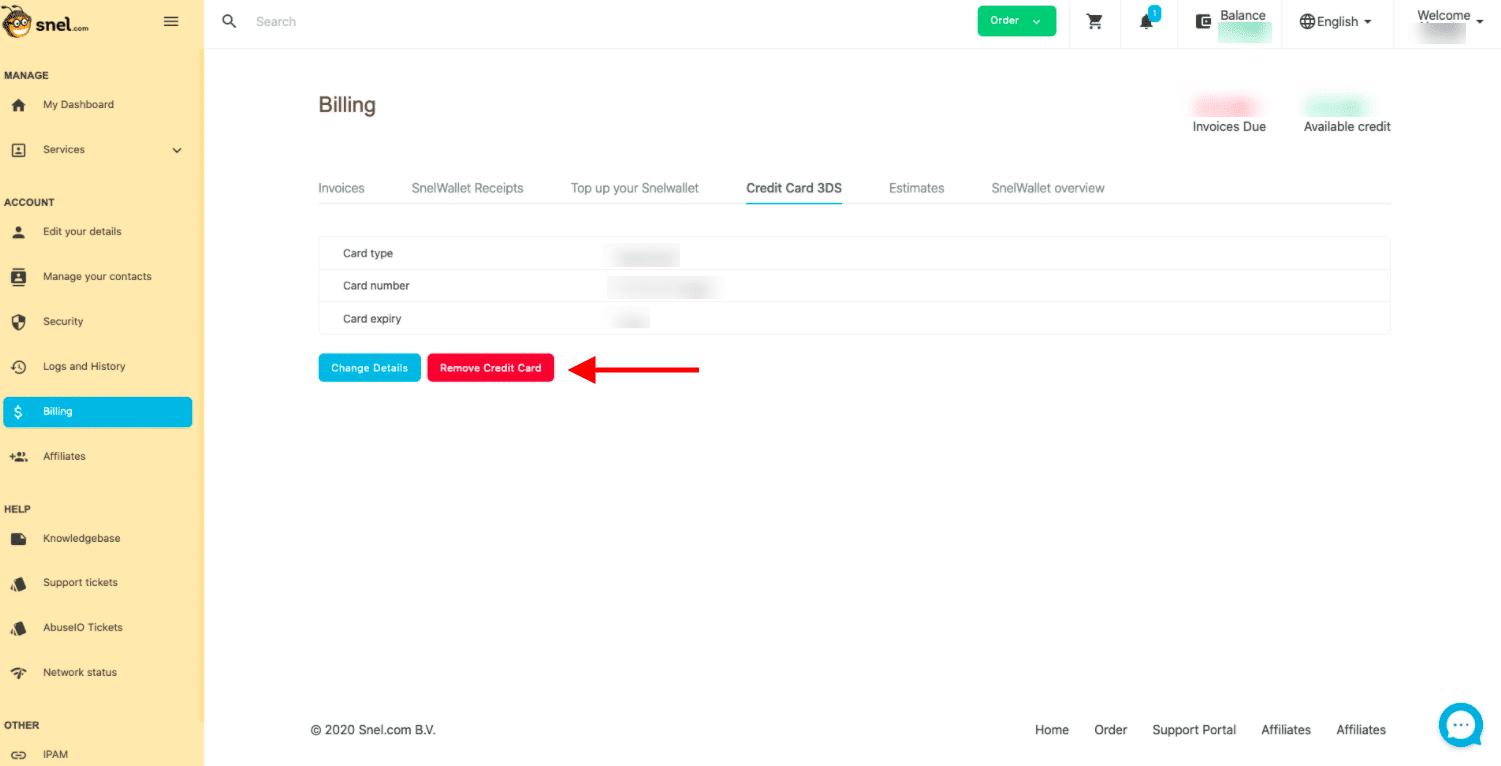Click the My Dashboard home icon
Image resolution: width=1501 pixels, height=766 pixels.
[x=18, y=105]
